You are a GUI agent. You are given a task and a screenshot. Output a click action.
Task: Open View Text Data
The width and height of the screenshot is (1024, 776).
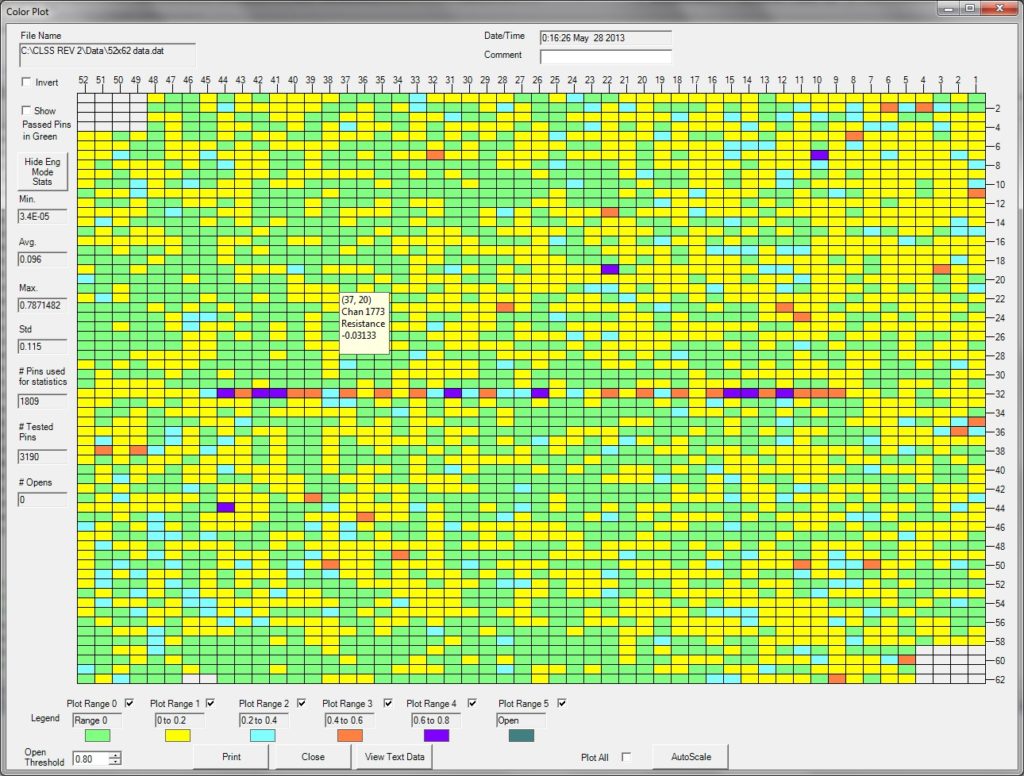pyautogui.click(x=396, y=757)
